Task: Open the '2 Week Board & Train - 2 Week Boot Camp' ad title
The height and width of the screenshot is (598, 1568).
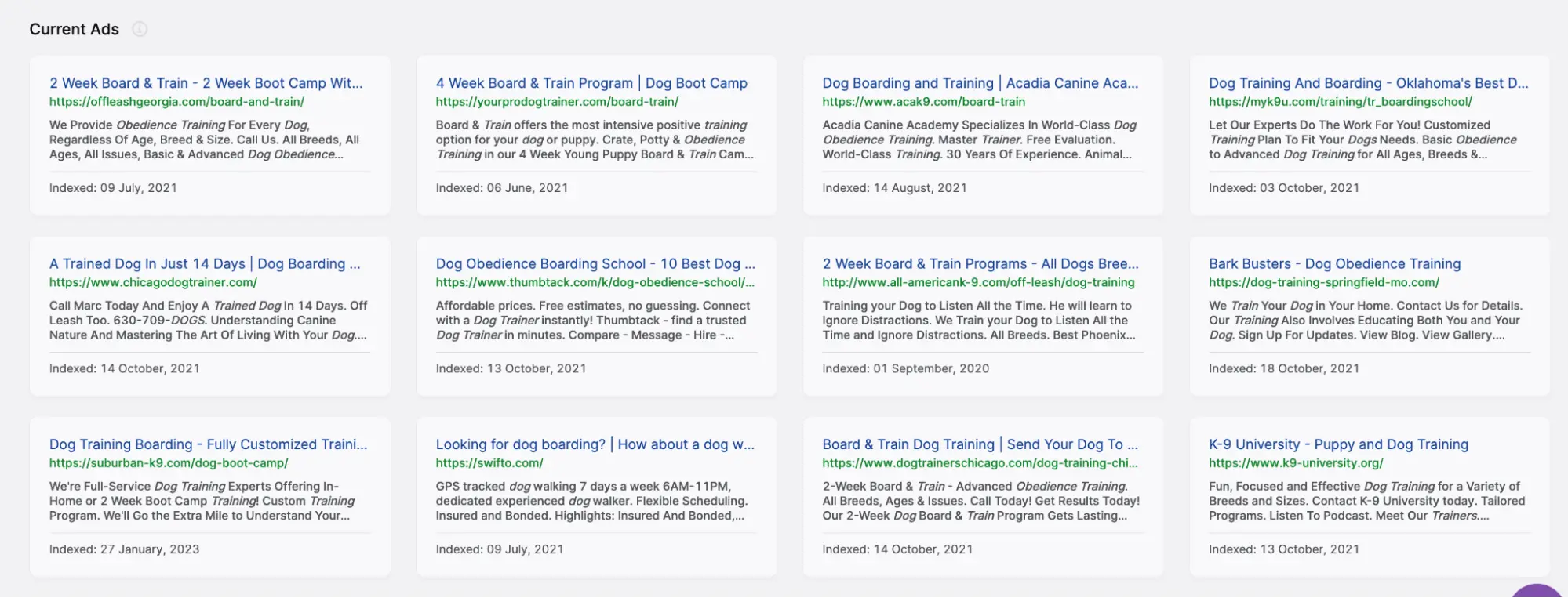Action: pos(206,83)
